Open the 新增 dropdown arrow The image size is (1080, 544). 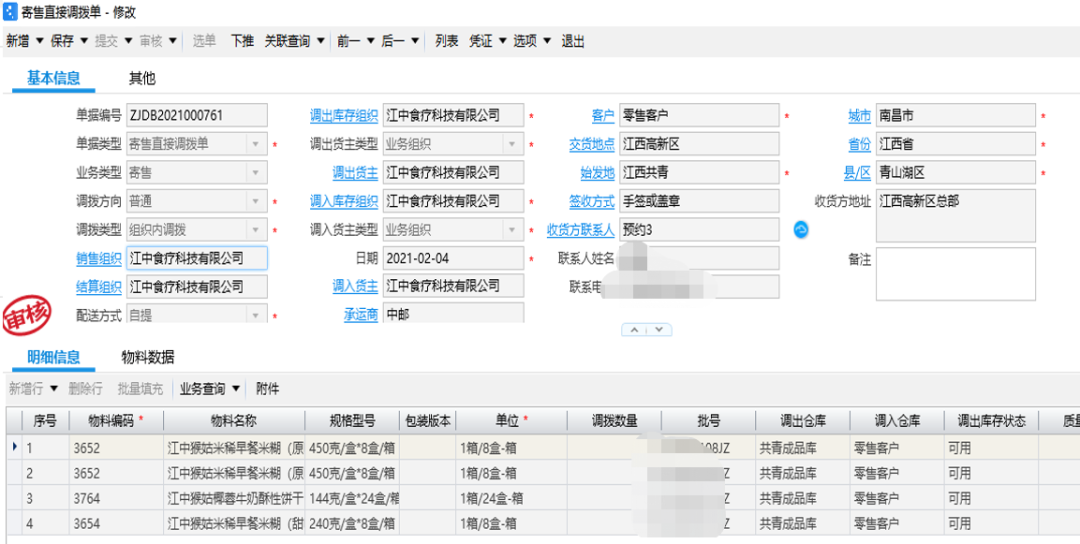(40, 41)
